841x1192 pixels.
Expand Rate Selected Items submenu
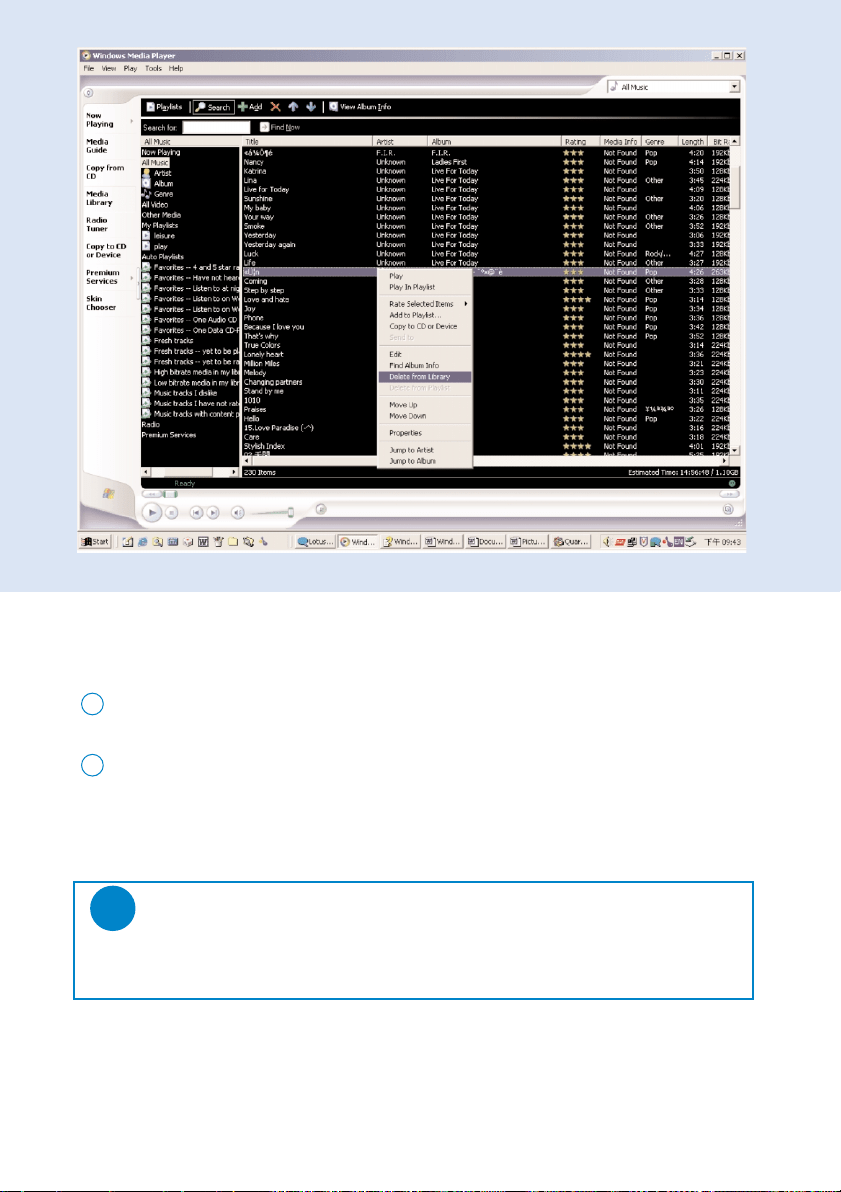pyautogui.click(x=425, y=304)
